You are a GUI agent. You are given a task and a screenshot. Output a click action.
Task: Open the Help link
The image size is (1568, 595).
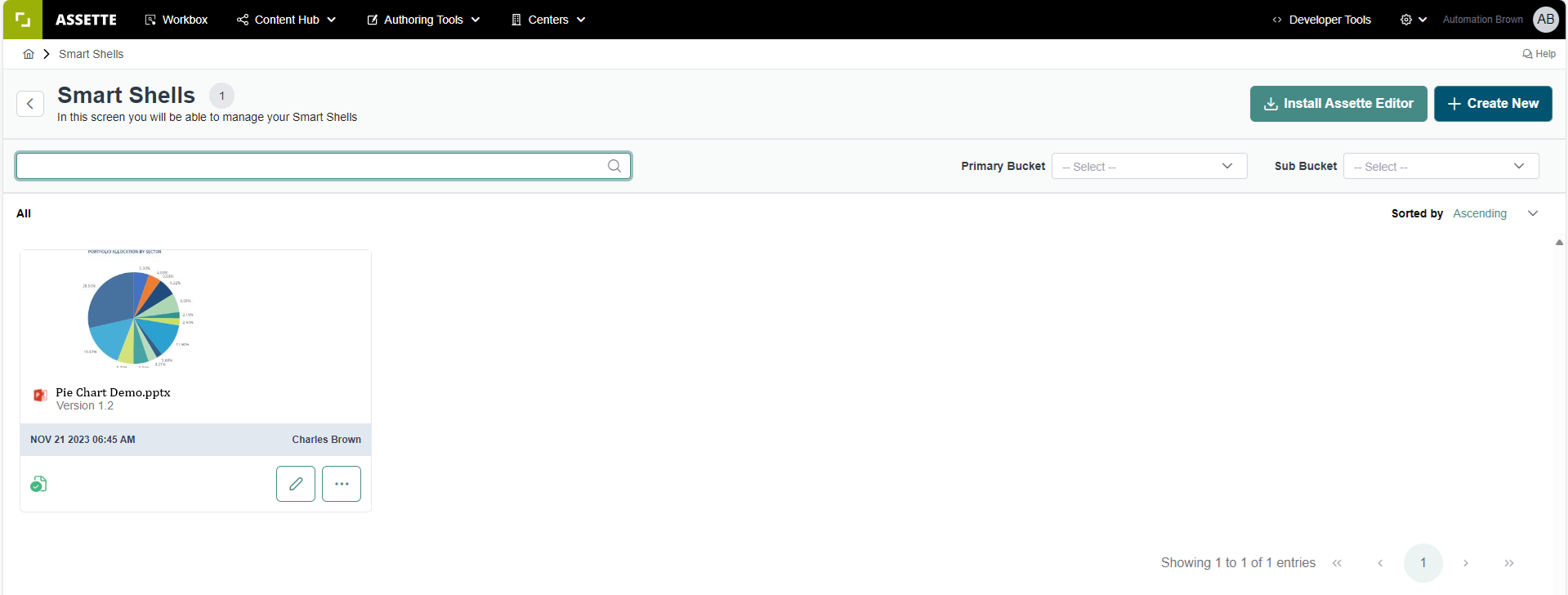1539,54
